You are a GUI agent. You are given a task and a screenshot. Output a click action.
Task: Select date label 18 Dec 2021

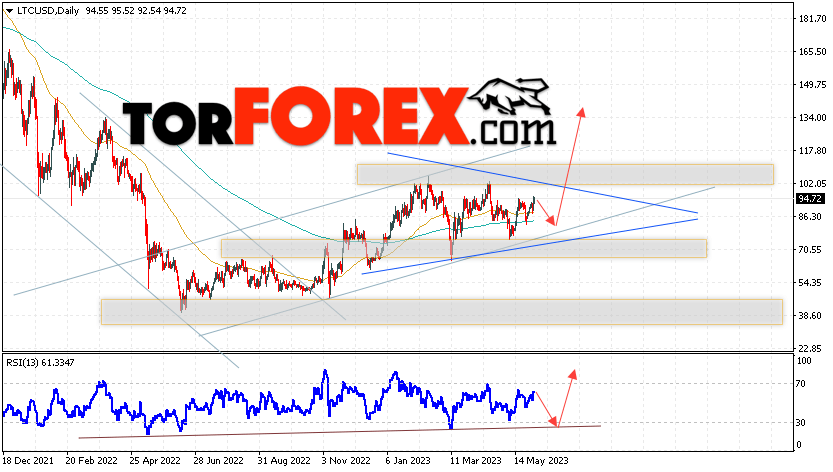(28, 461)
